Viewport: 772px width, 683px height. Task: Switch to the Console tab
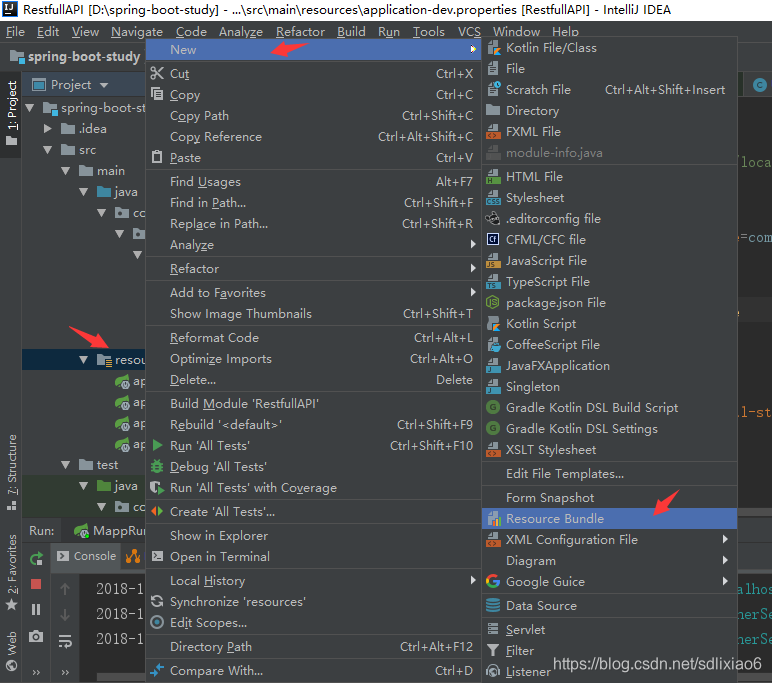pos(87,556)
